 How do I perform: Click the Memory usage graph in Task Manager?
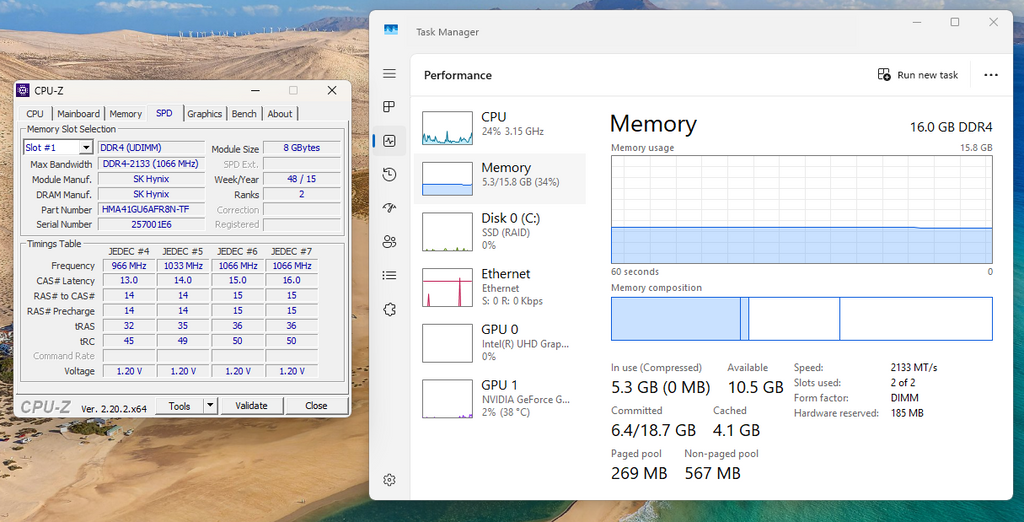coord(801,209)
